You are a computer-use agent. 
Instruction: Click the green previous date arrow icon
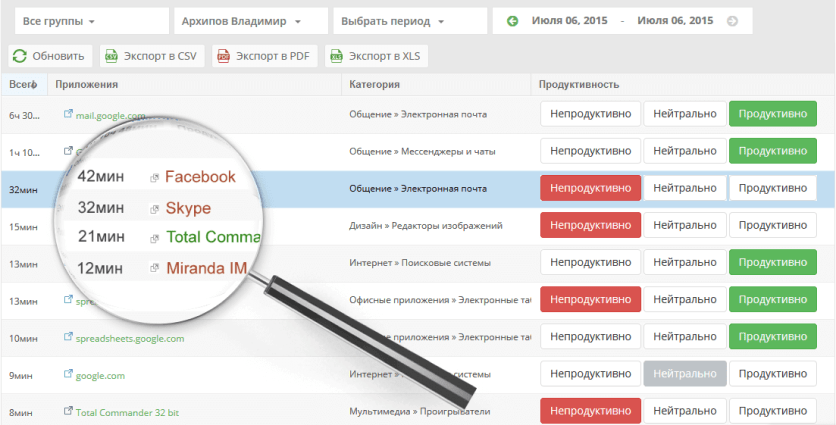pos(513,21)
